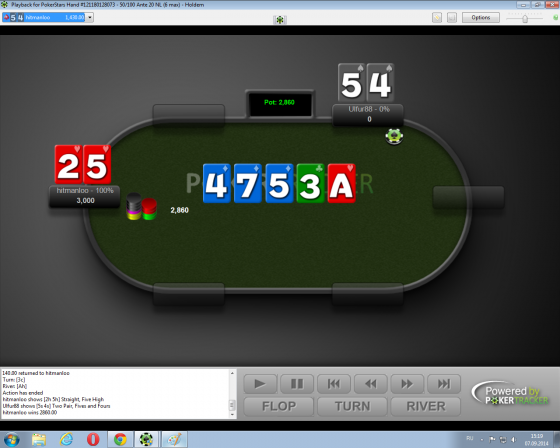Image resolution: width=560 pixels, height=448 pixels.
Task: Step back one action with rewind
Action: click(x=370, y=384)
